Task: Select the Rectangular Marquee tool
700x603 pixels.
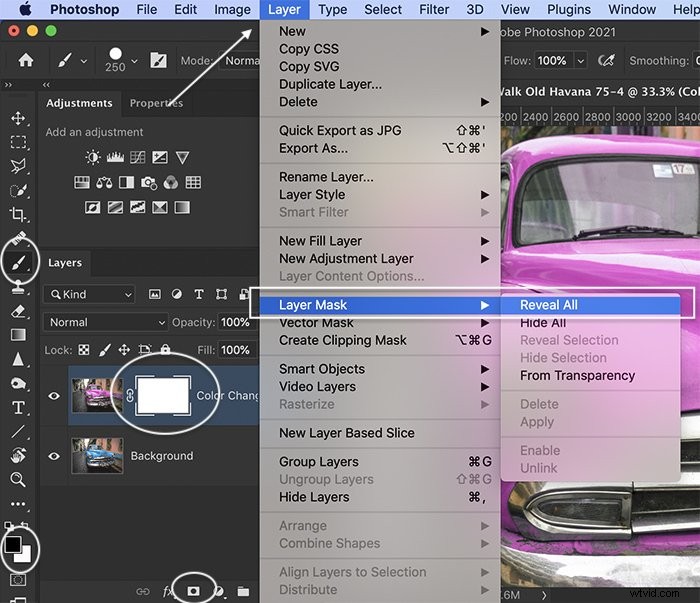Action: pyautogui.click(x=18, y=142)
